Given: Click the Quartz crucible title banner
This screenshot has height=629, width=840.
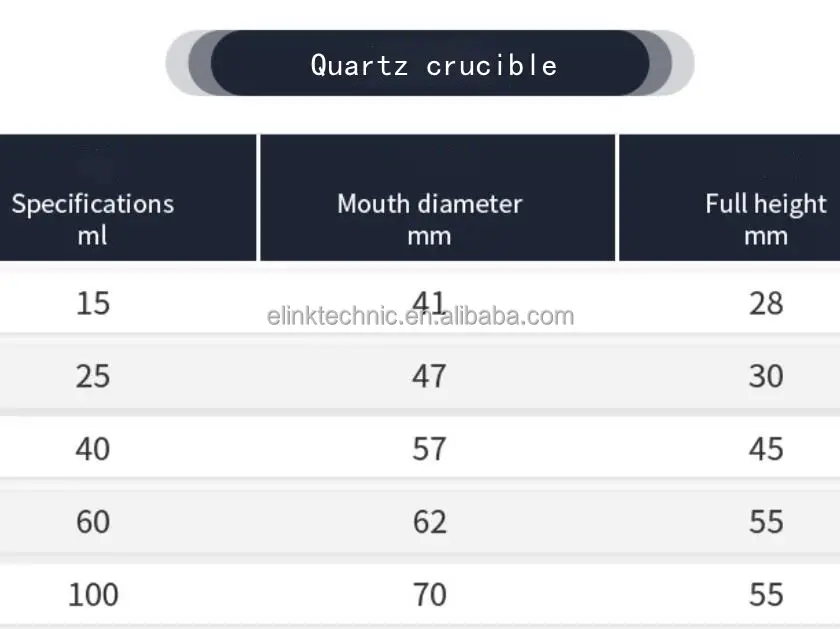Looking at the screenshot, I should coord(432,65).
